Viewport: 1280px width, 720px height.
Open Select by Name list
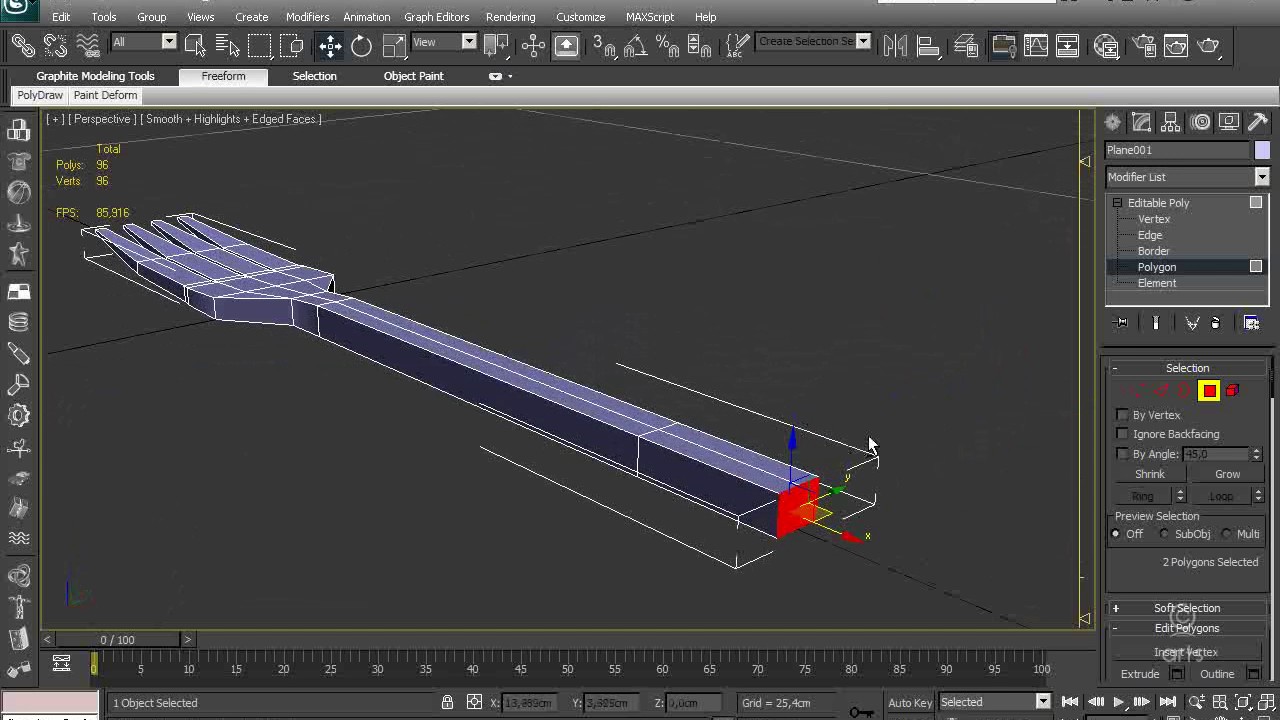[227, 45]
